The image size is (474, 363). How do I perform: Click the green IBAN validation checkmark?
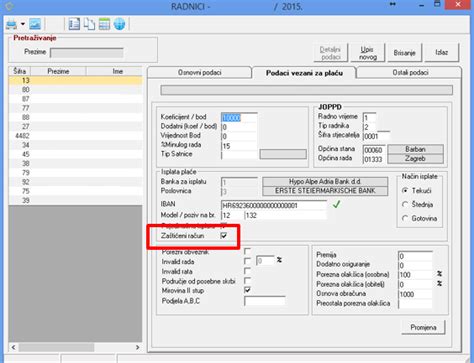coord(336,204)
